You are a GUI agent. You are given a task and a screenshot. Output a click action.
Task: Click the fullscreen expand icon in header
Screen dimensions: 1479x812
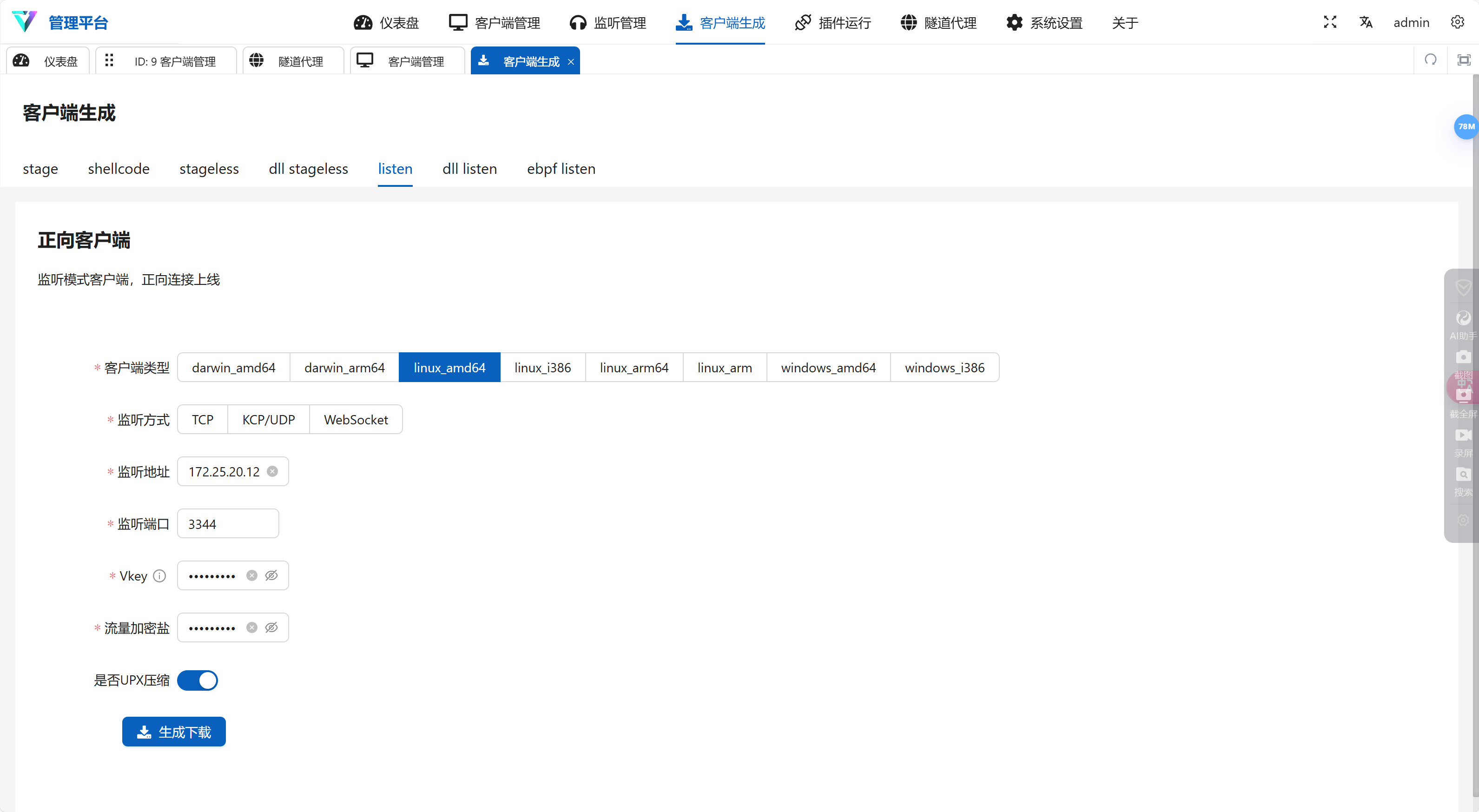(x=1330, y=22)
